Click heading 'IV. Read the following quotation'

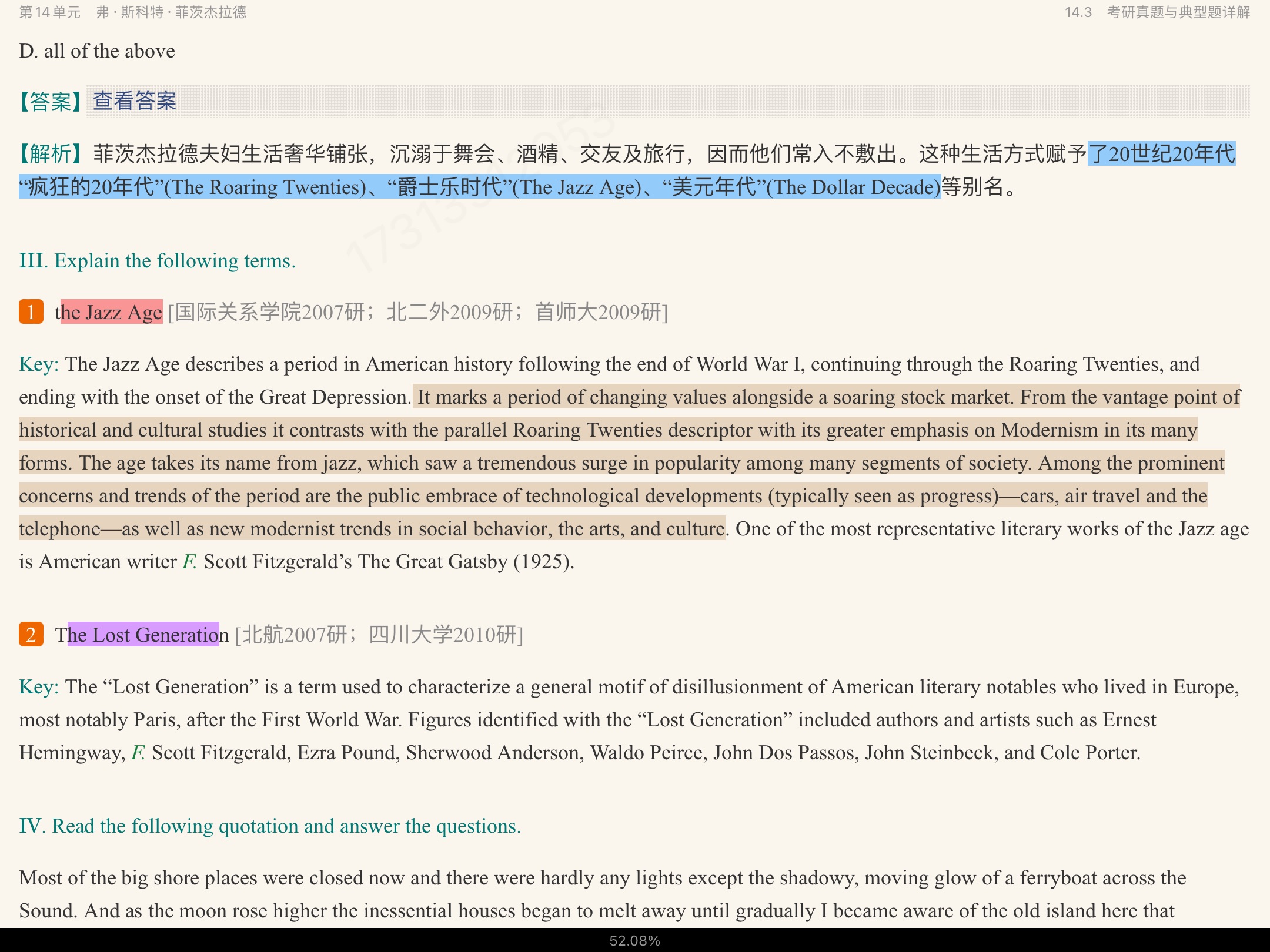[270, 826]
